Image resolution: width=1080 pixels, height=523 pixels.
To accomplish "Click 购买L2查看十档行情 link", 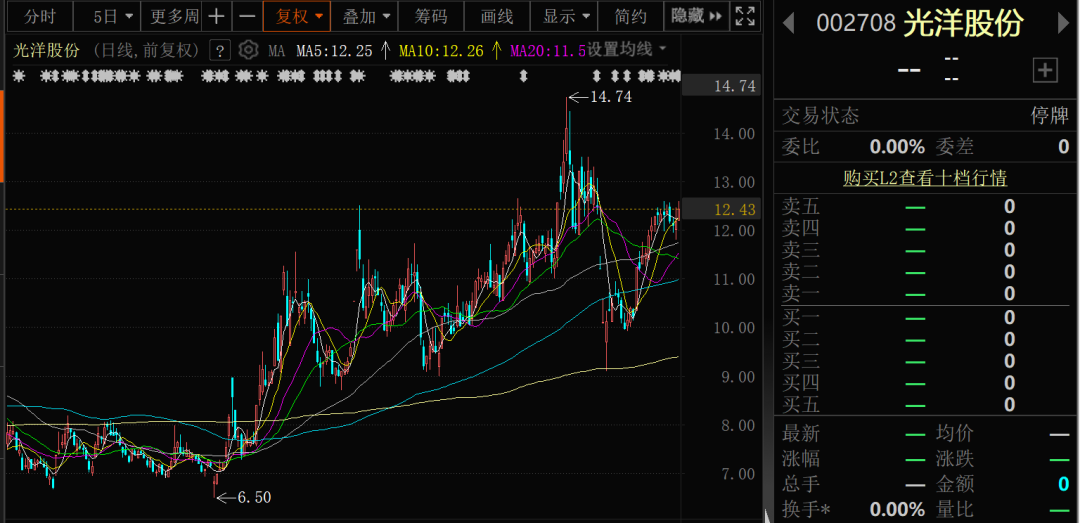I will (x=924, y=178).
